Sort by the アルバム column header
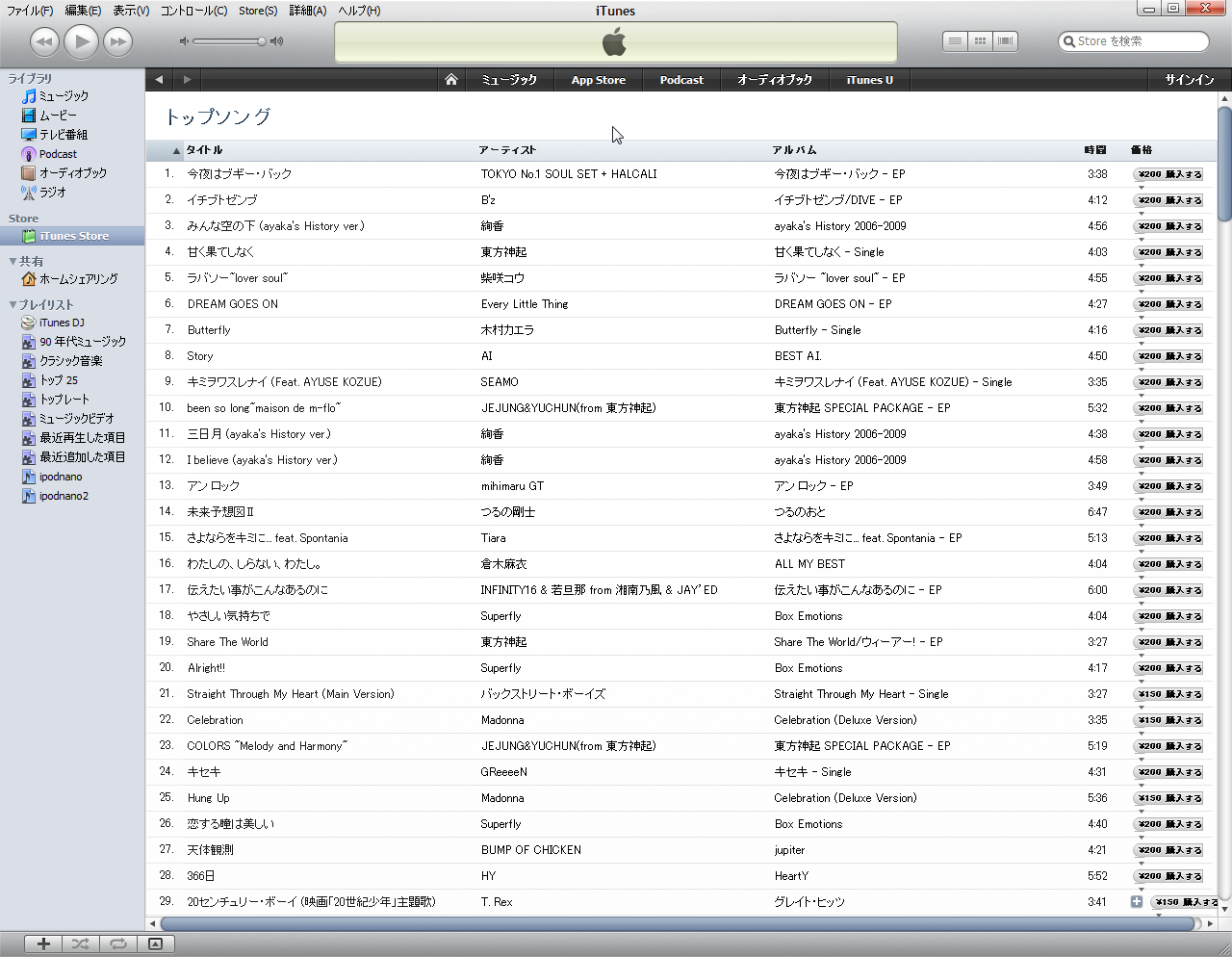The image size is (1232, 957). click(x=795, y=150)
